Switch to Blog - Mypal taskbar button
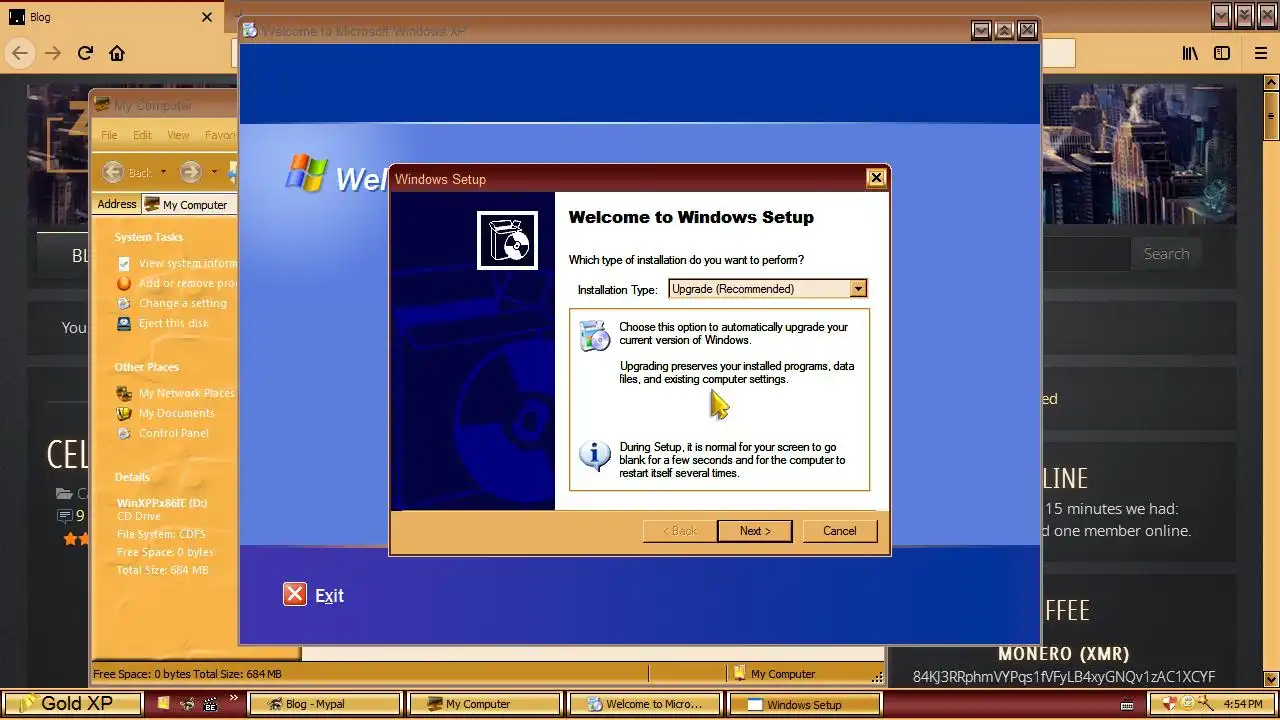1280x720 pixels. (325, 704)
